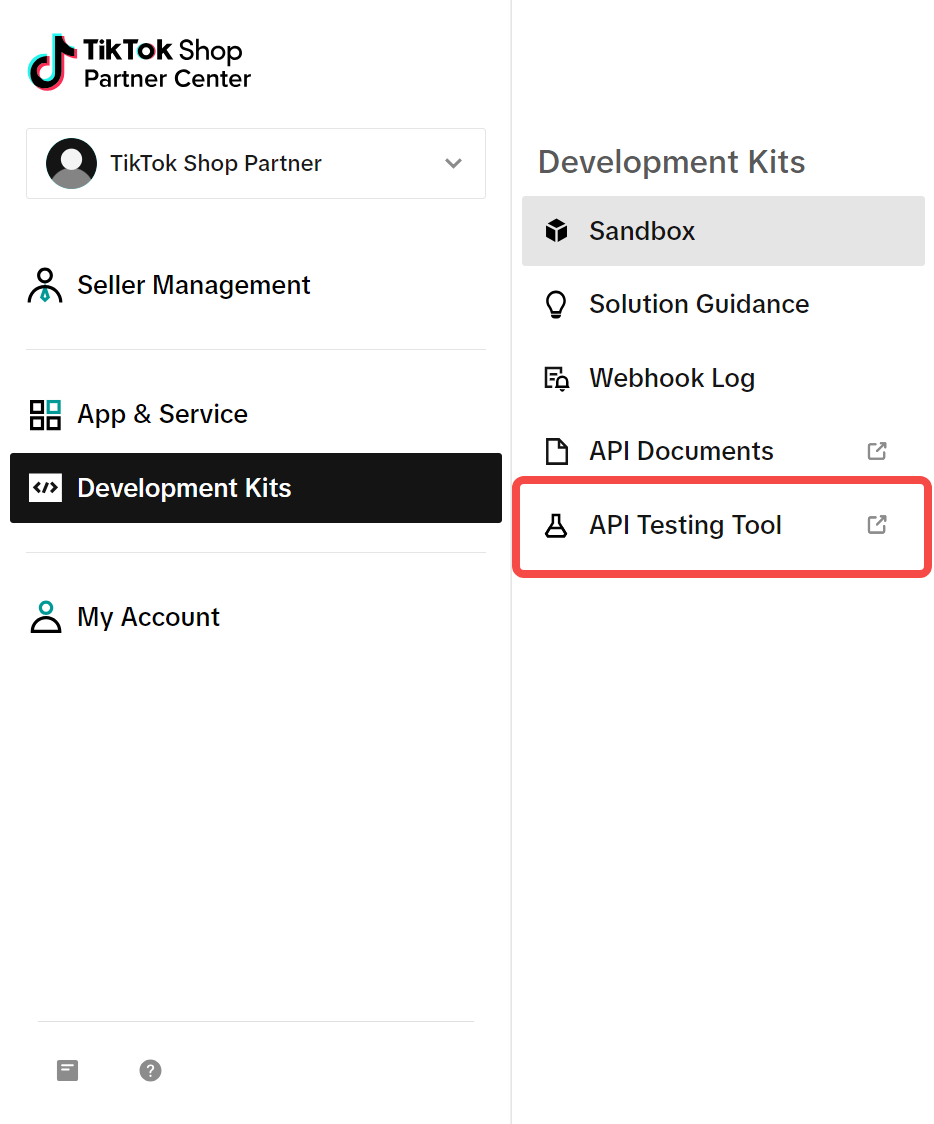The height and width of the screenshot is (1124, 934).
Task: Open App & Service menu item
Action: 162,414
